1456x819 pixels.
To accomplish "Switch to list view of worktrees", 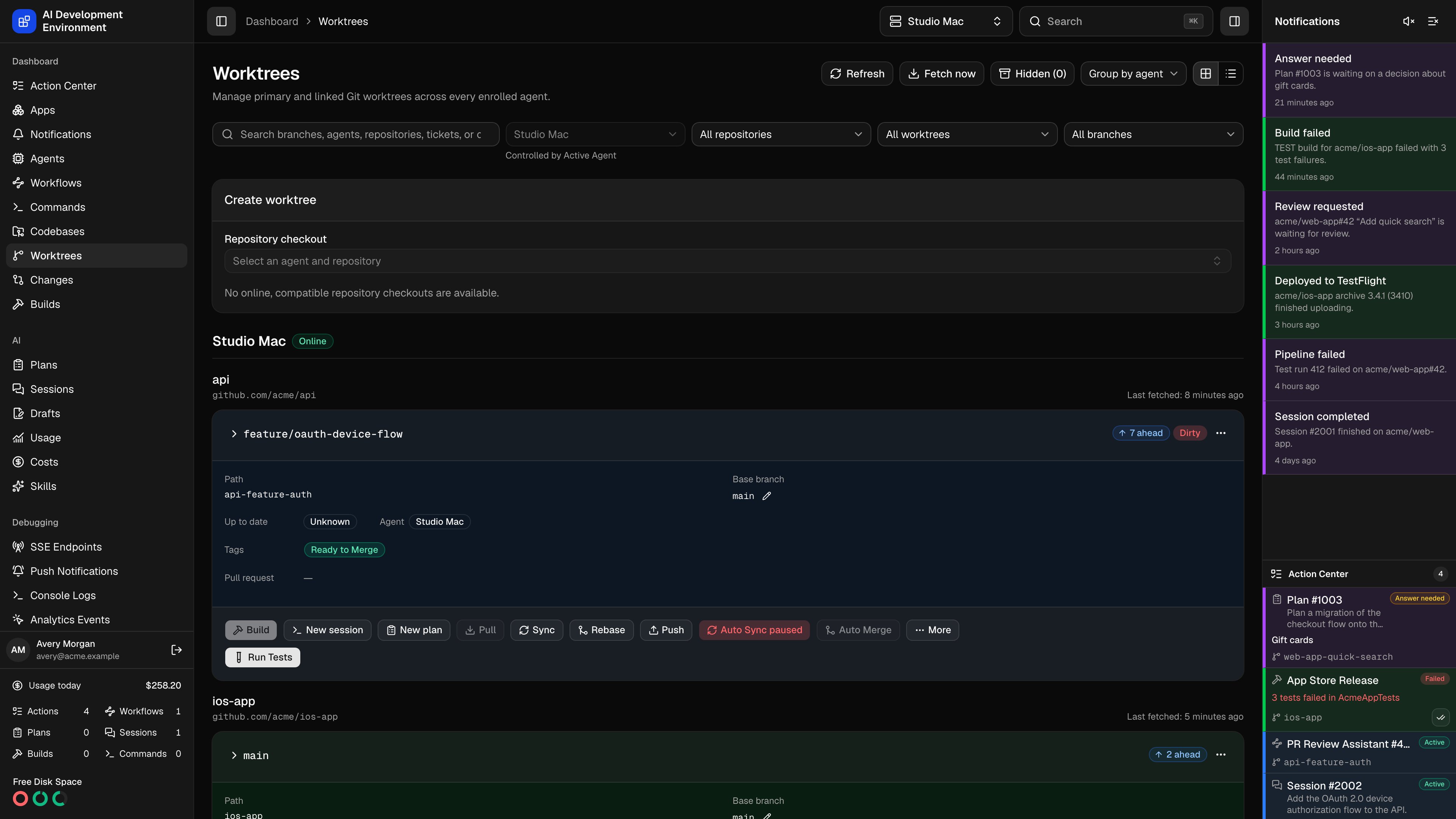I will (1230, 74).
